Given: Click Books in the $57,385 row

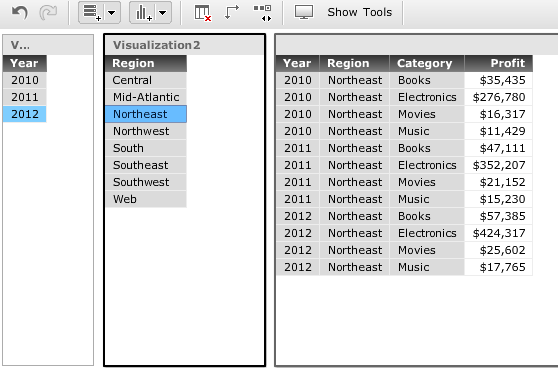Looking at the screenshot, I should tap(427, 216).
